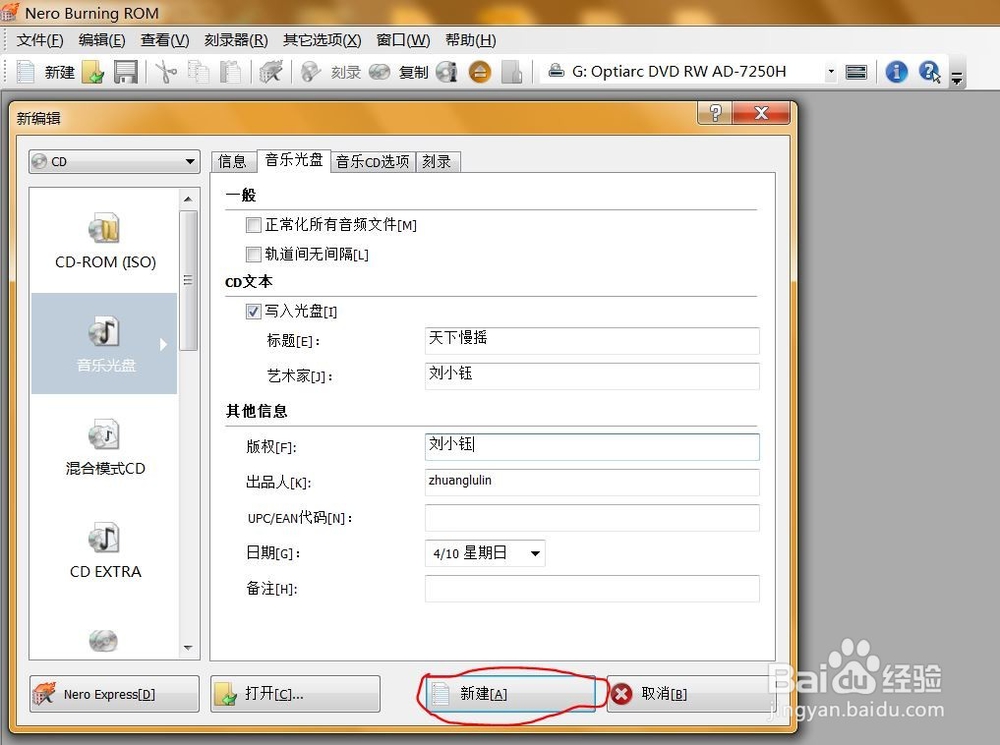1000x745 pixels.
Task: Open 窗口(W) menu
Action: pyautogui.click(x=403, y=40)
